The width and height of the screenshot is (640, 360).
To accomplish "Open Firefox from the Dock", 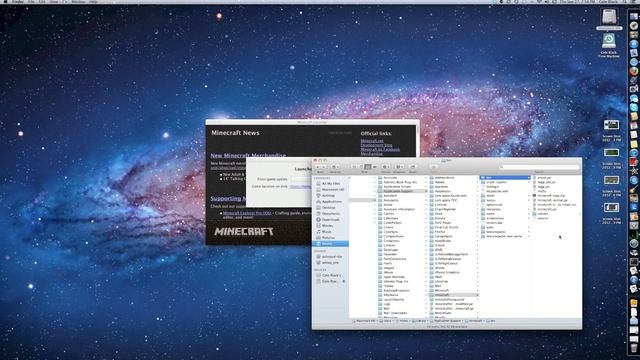I will pyautogui.click(x=633, y=71).
